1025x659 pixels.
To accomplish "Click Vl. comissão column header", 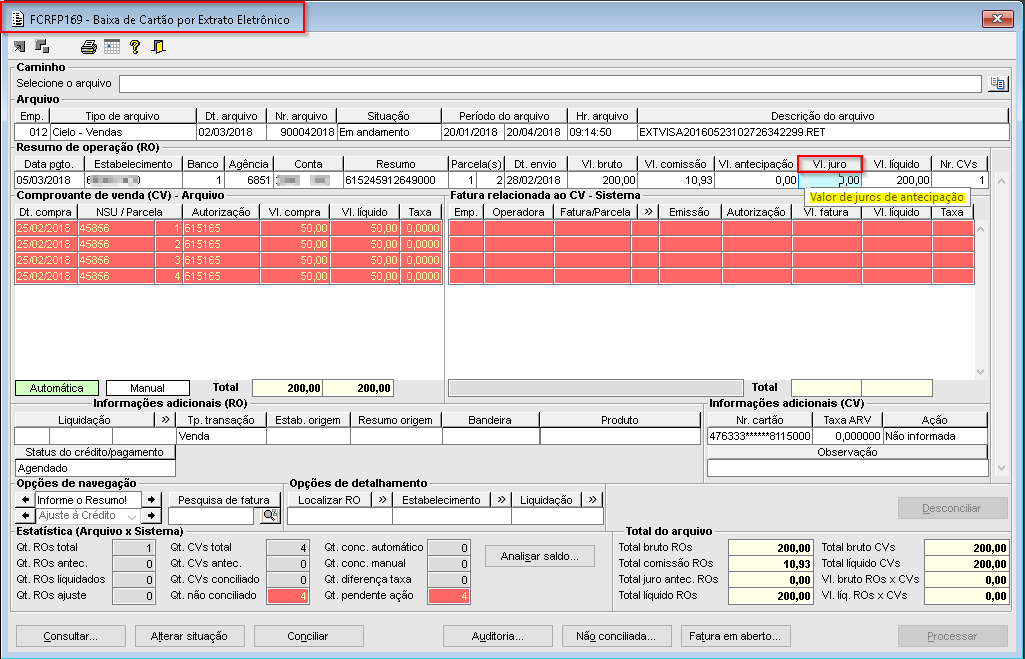I will click(x=676, y=164).
